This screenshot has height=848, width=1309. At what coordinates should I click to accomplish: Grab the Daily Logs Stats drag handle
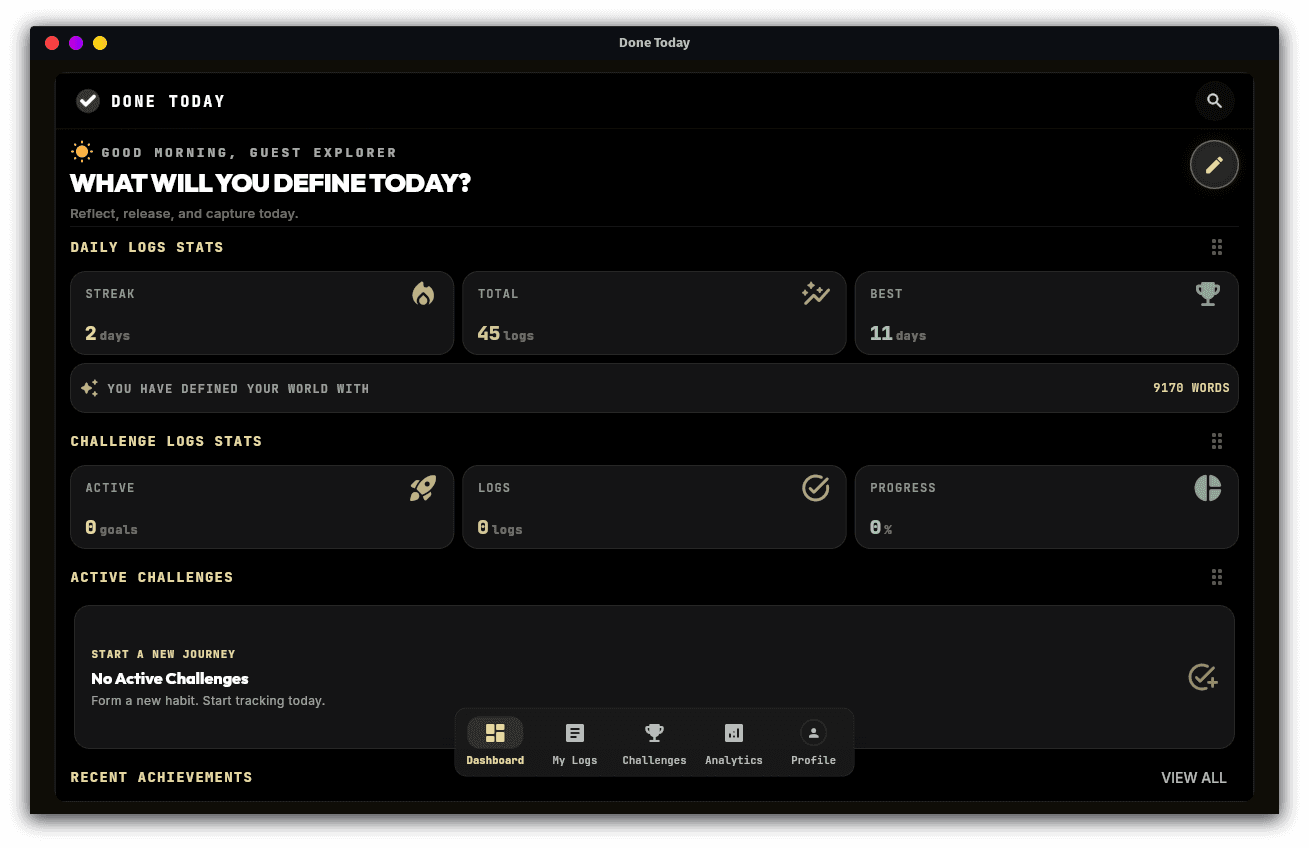click(1217, 247)
